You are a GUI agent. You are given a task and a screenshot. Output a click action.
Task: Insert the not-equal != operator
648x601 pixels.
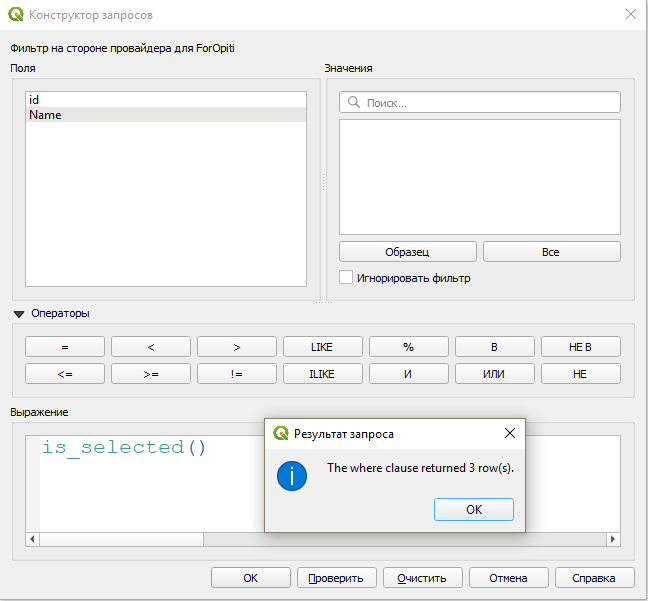coord(236,373)
